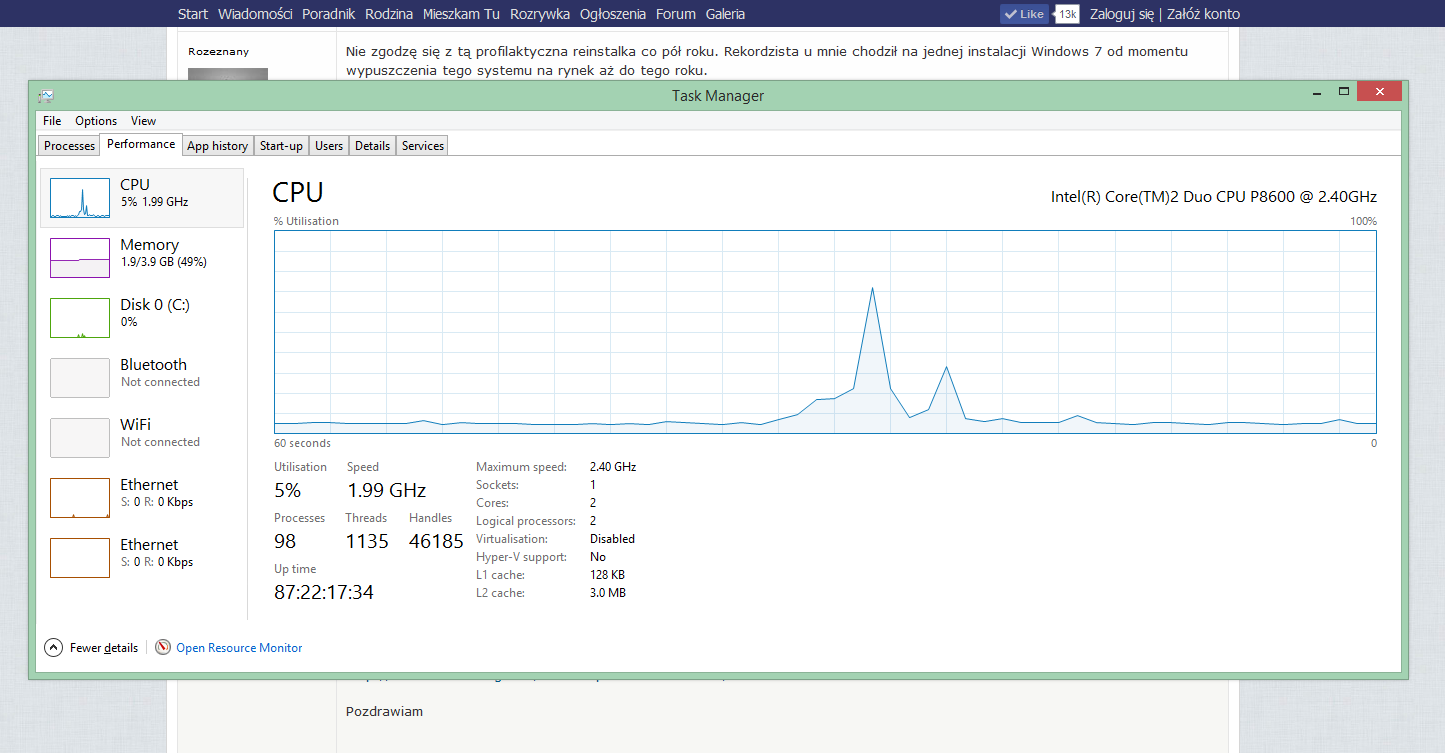Image resolution: width=1445 pixels, height=753 pixels.
Task: Select the second Ethernet adapter graph
Action: point(80,558)
